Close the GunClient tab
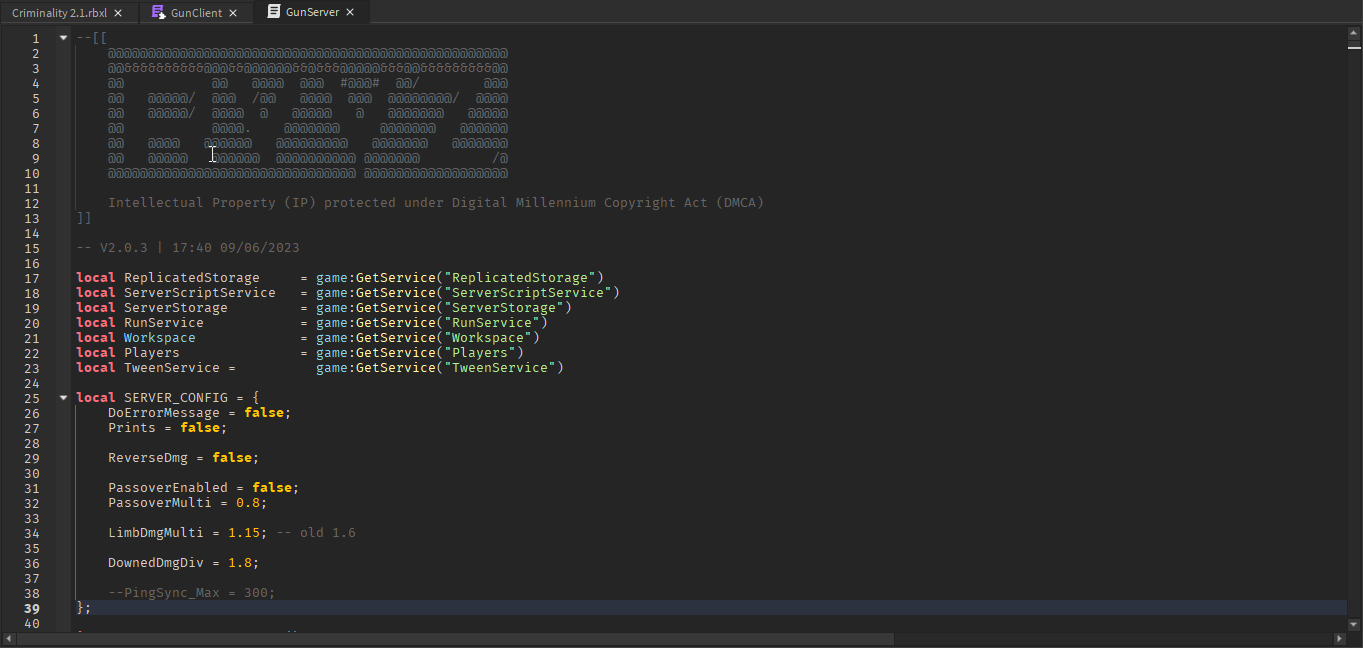Screen dimensions: 1363x648 click(233, 13)
